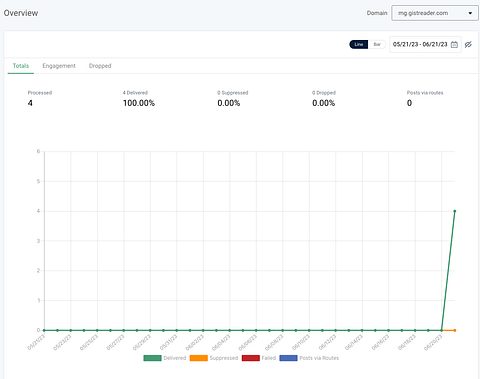Expand the Domain dropdown arrow
Image resolution: width=480 pixels, height=379 pixels.
point(470,13)
